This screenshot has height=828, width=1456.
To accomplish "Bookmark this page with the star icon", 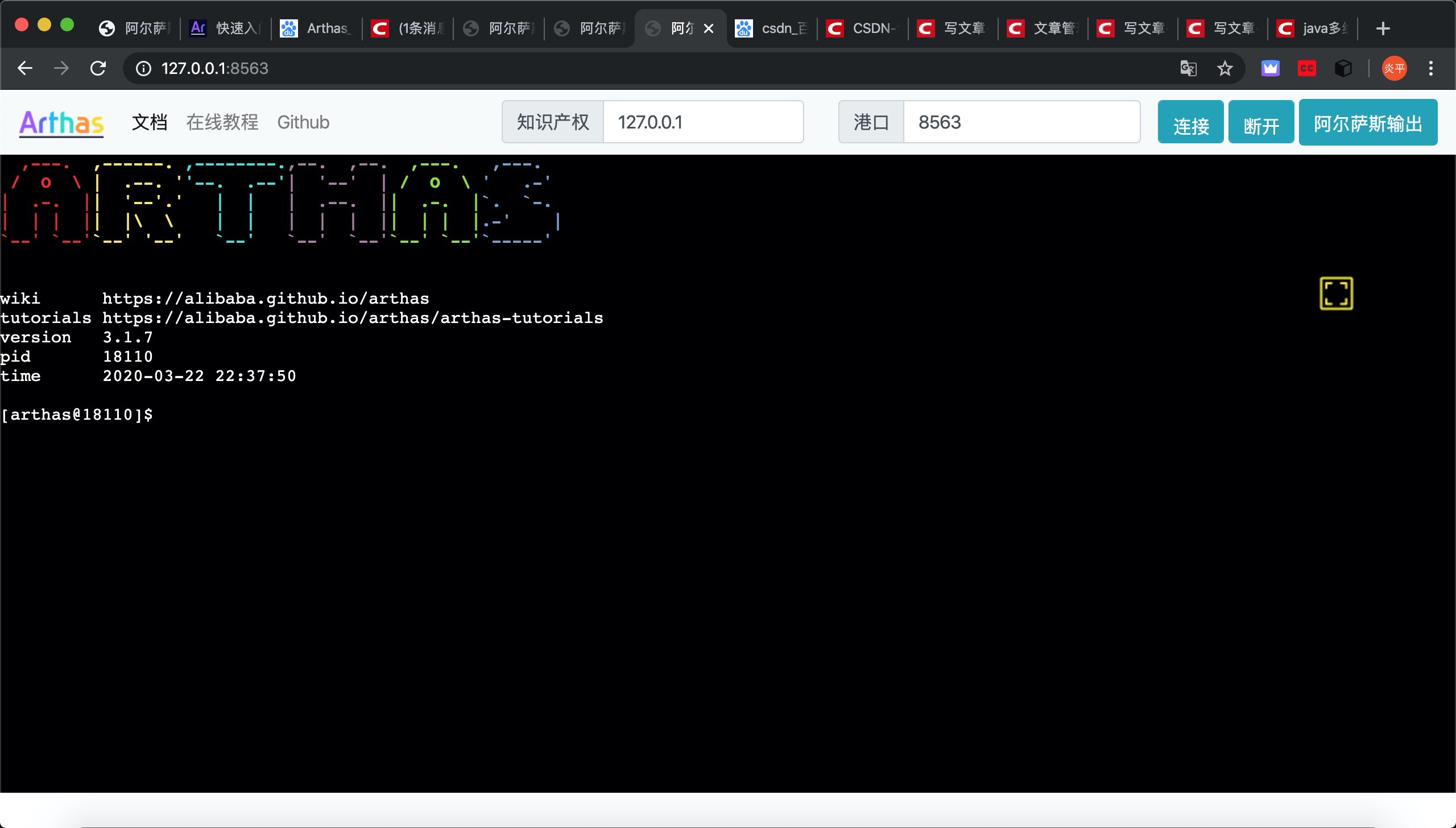I will [1225, 69].
